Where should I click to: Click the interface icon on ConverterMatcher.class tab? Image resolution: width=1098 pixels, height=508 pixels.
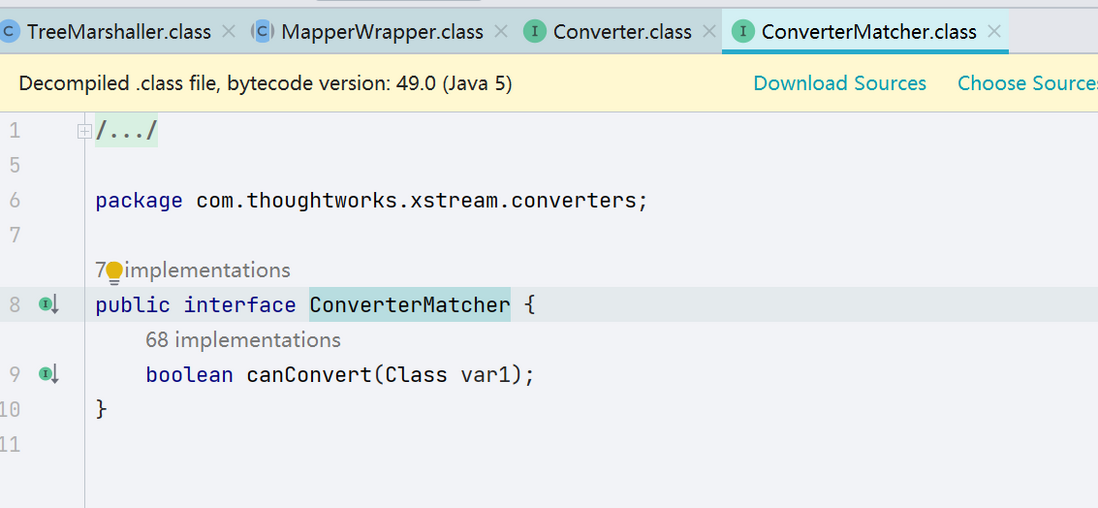coord(743,32)
